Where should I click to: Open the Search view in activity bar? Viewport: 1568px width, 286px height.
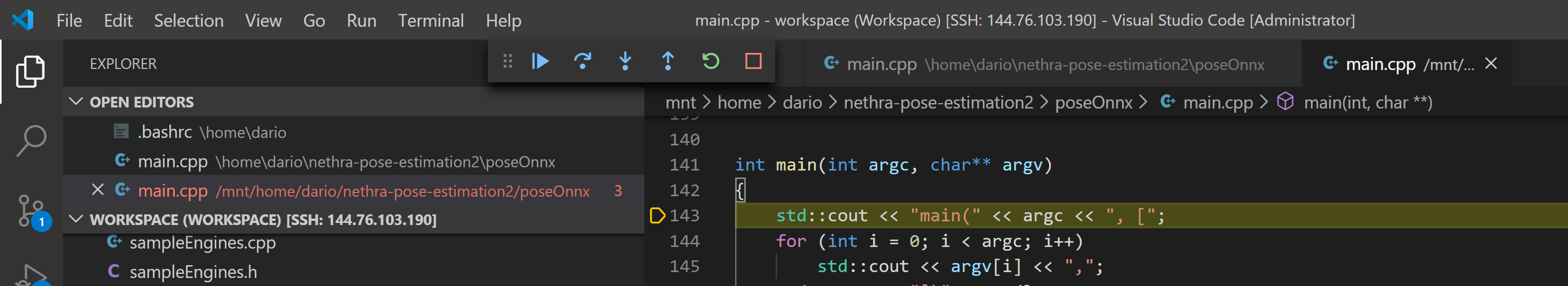click(30, 141)
